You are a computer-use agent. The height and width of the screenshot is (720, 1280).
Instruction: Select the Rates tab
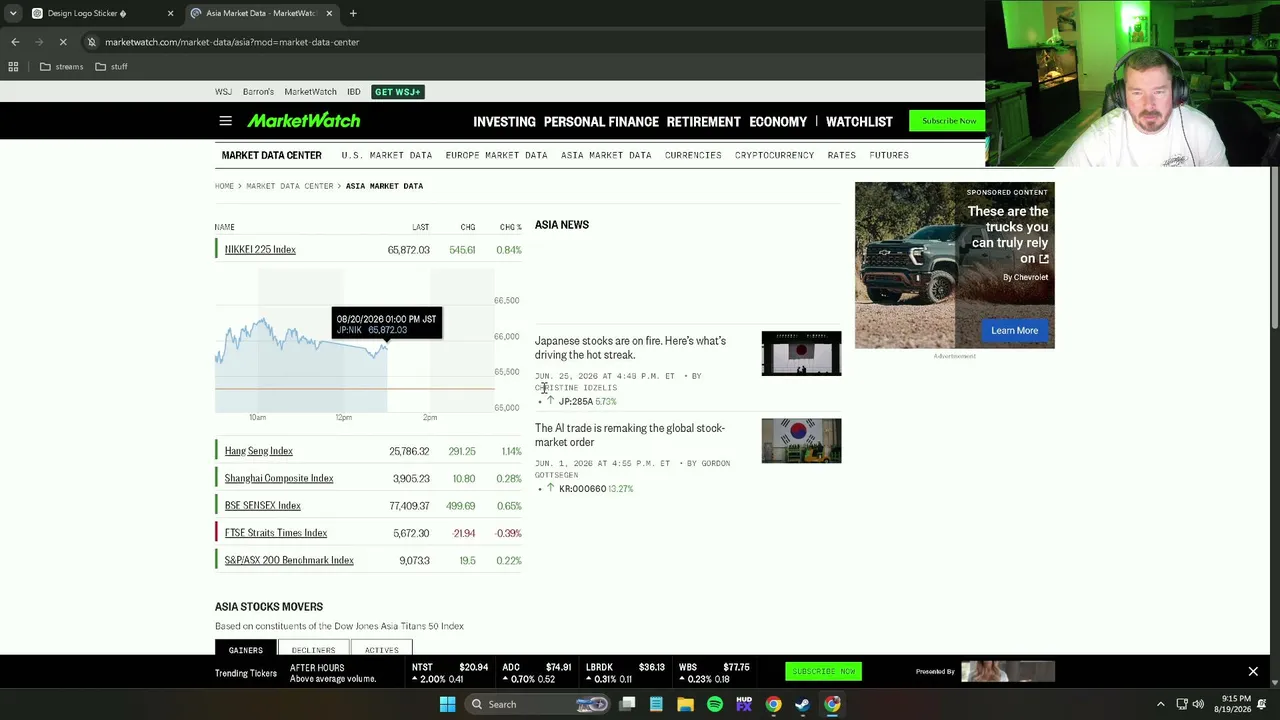click(x=841, y=155)
